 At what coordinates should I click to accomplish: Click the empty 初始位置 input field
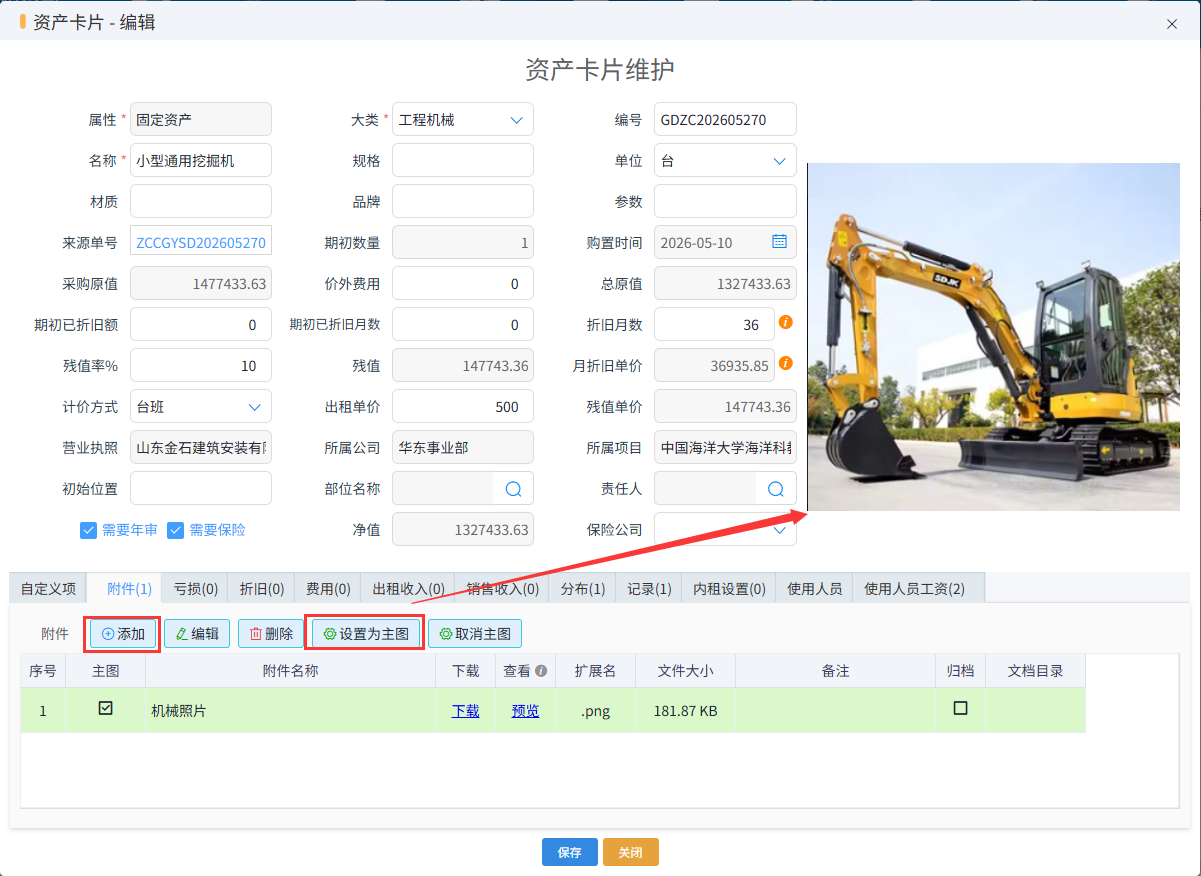tap(201, 488)
